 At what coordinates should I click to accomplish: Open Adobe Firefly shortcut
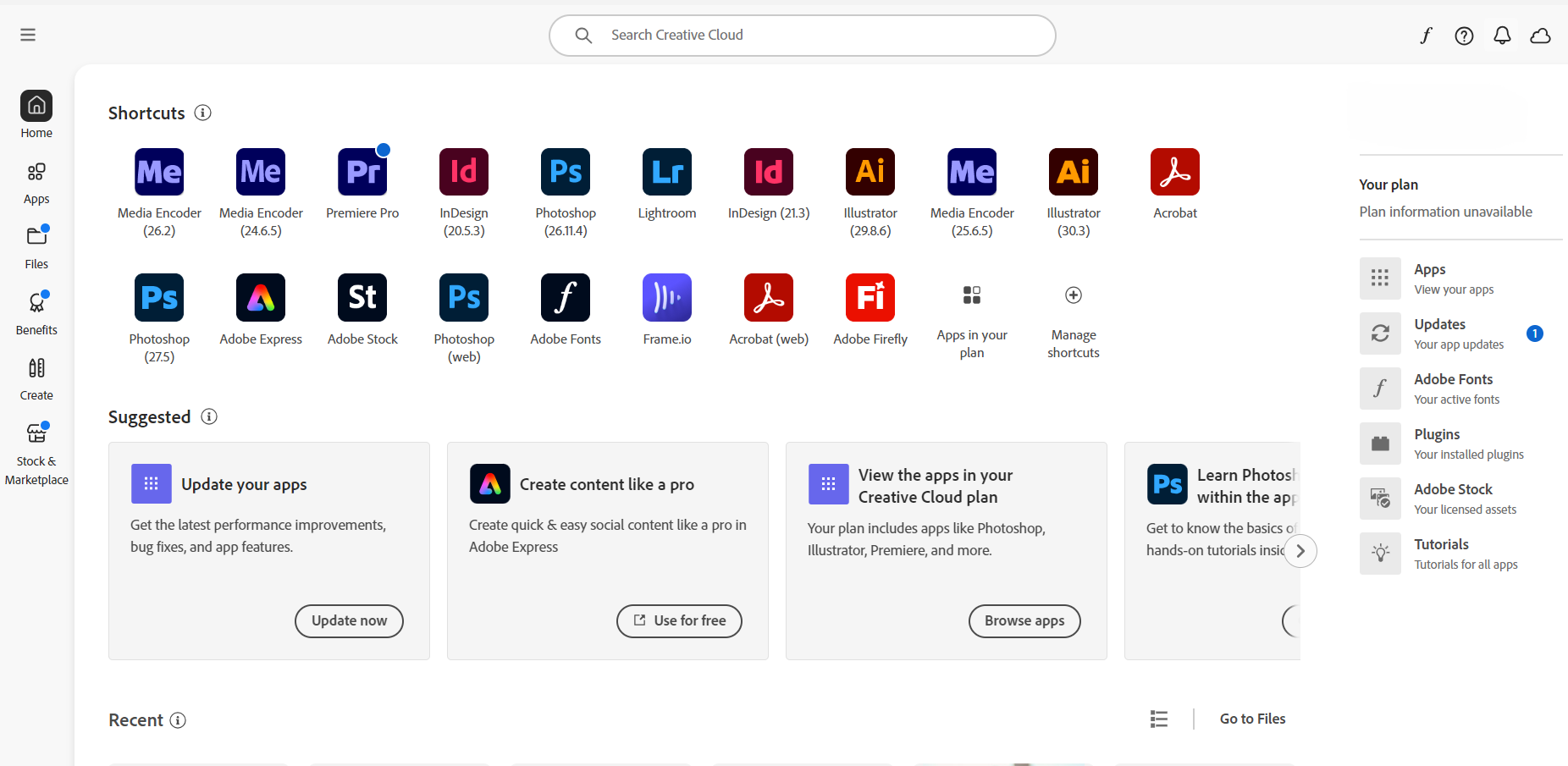(870, 298)
